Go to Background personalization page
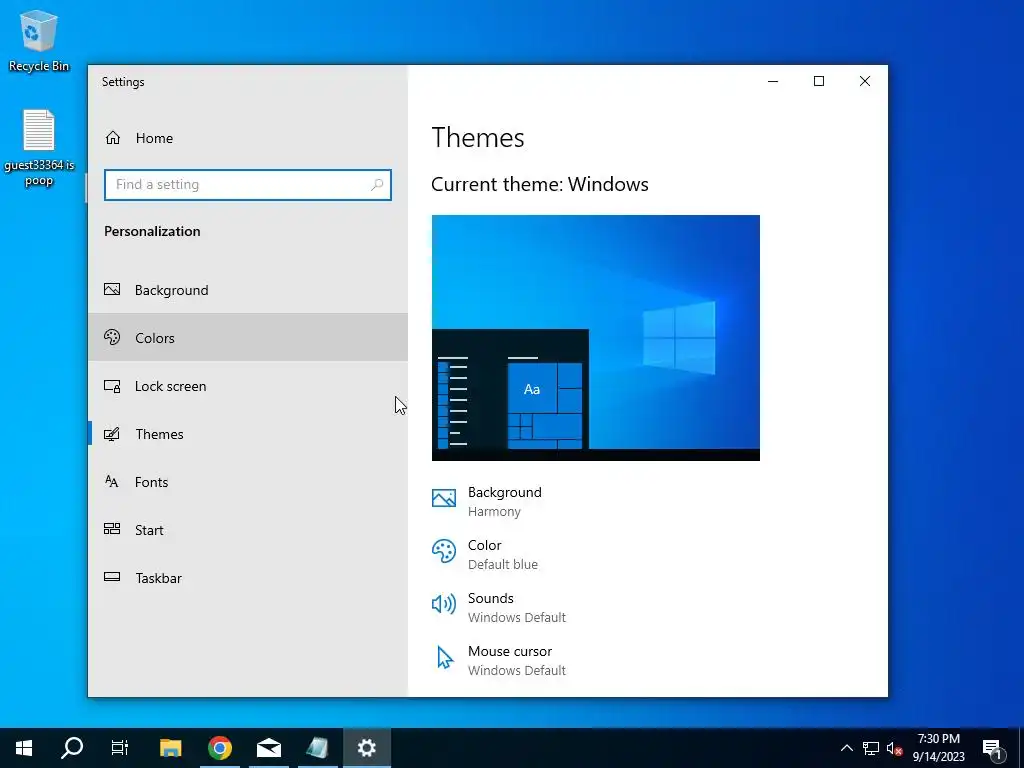Screen dimensions: 1024x768 click(x=248, y=290)
